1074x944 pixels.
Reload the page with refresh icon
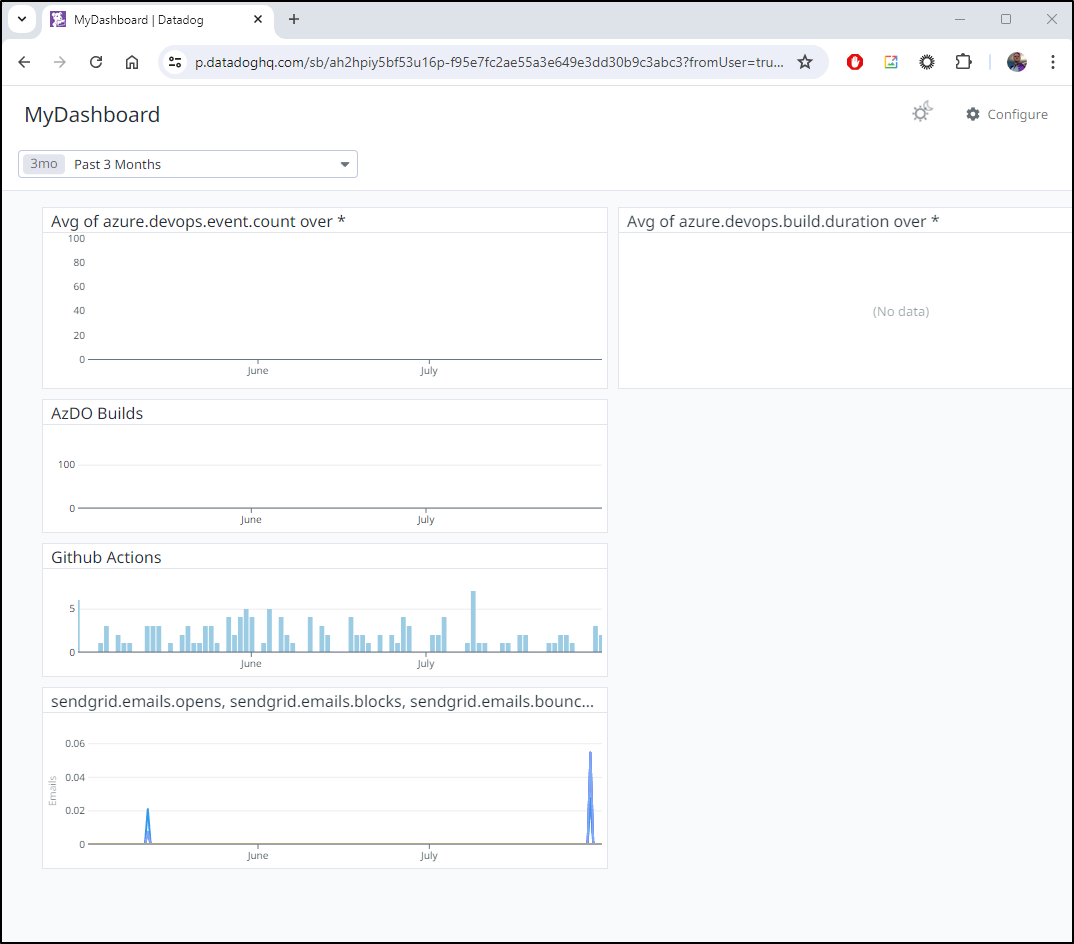tap(96, 62)
